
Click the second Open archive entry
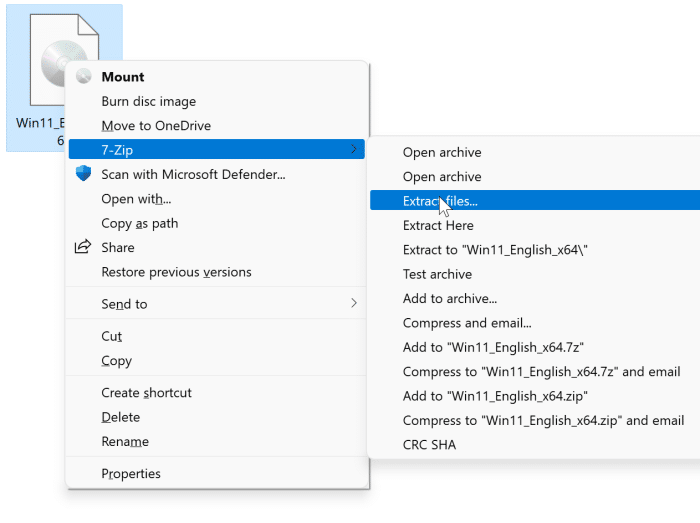click(x=535, y=177)
